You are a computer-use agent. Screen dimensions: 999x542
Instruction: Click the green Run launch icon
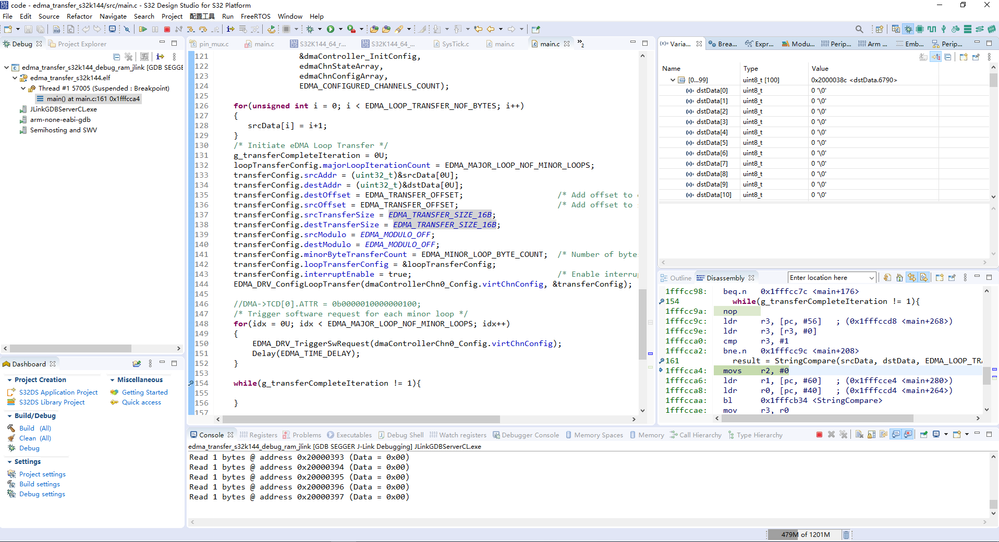(x=331, y=29)
